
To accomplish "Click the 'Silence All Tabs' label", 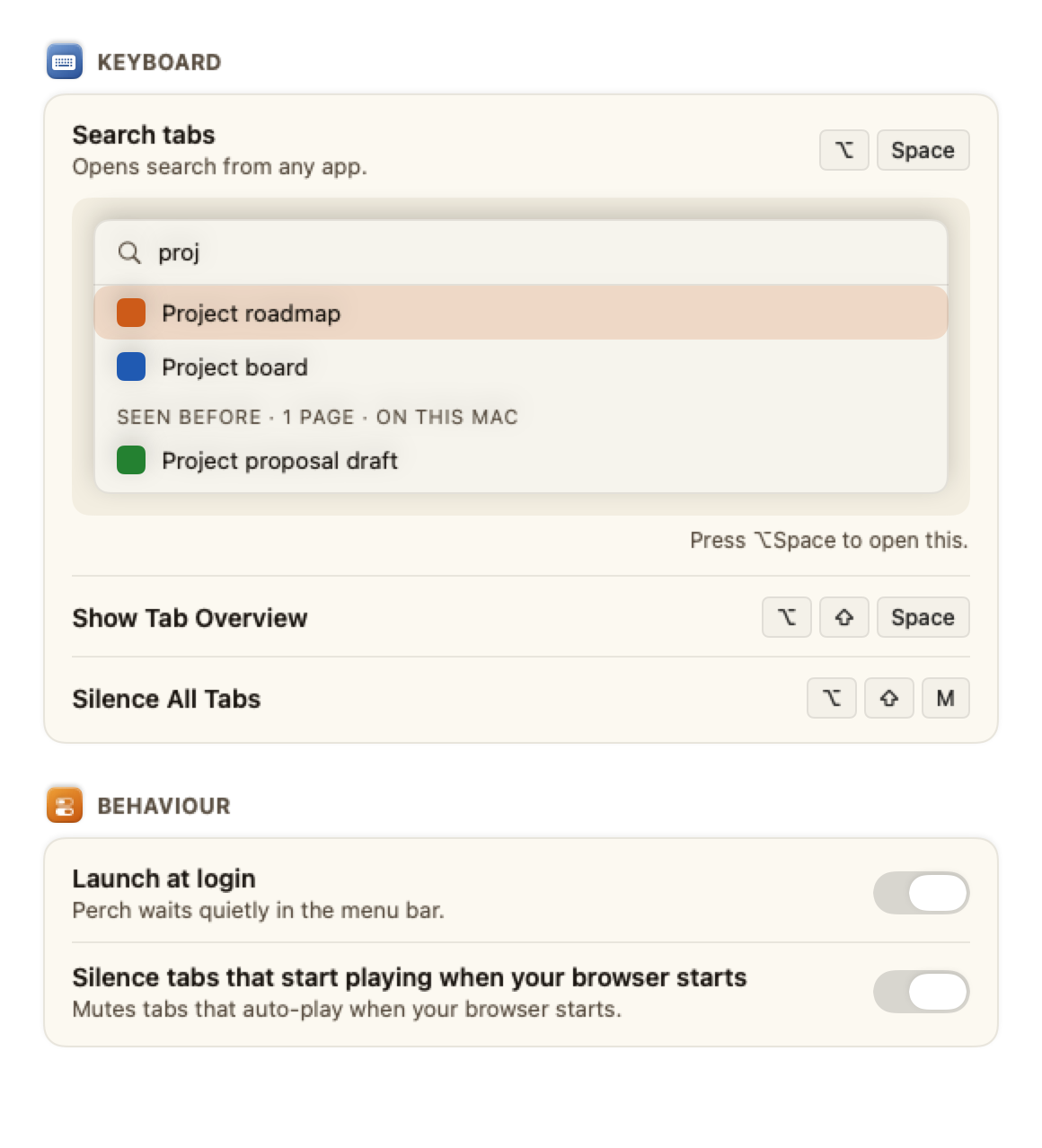I will tap(166, 699).
